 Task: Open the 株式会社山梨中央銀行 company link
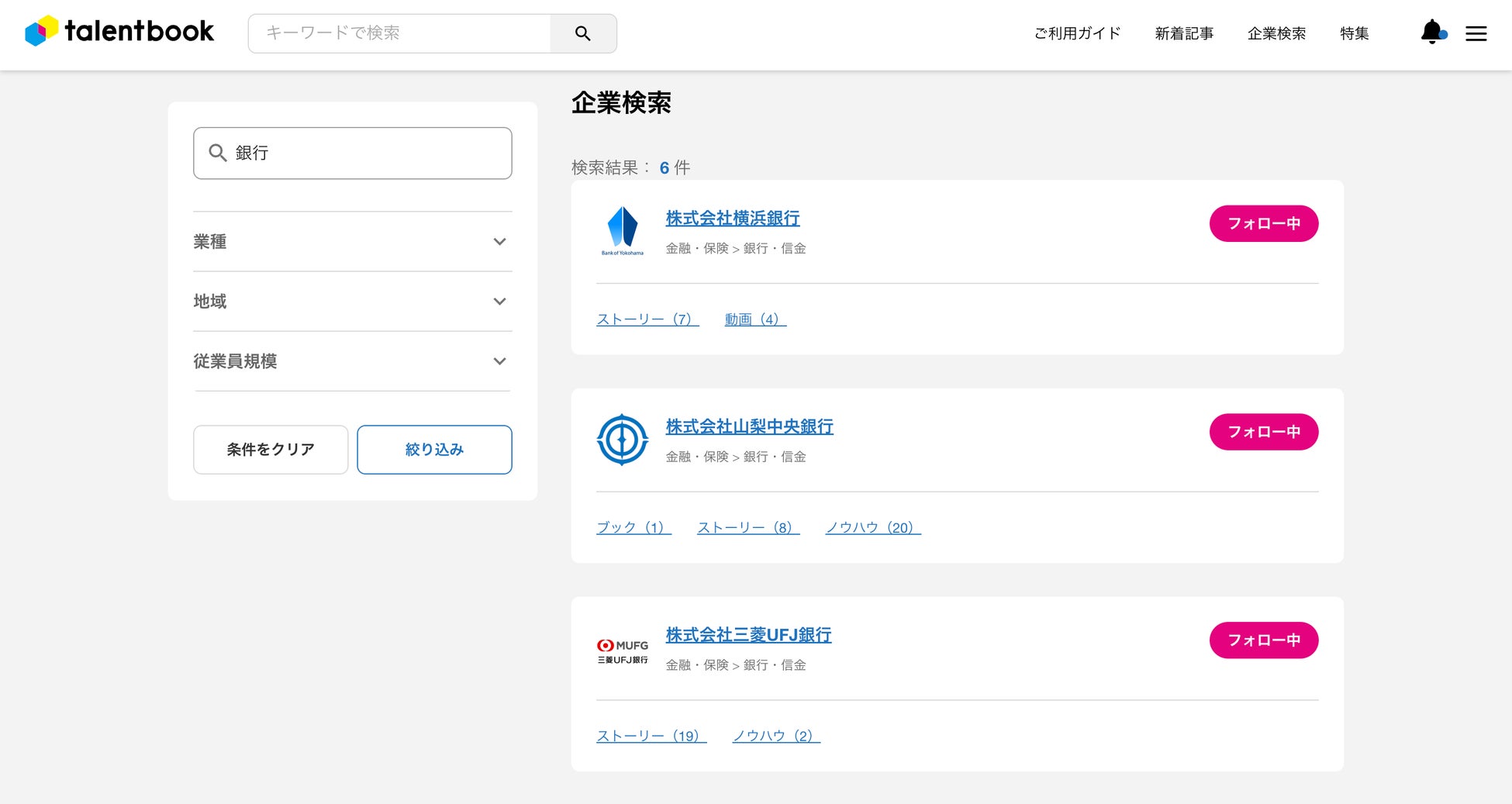coord(749,427)
